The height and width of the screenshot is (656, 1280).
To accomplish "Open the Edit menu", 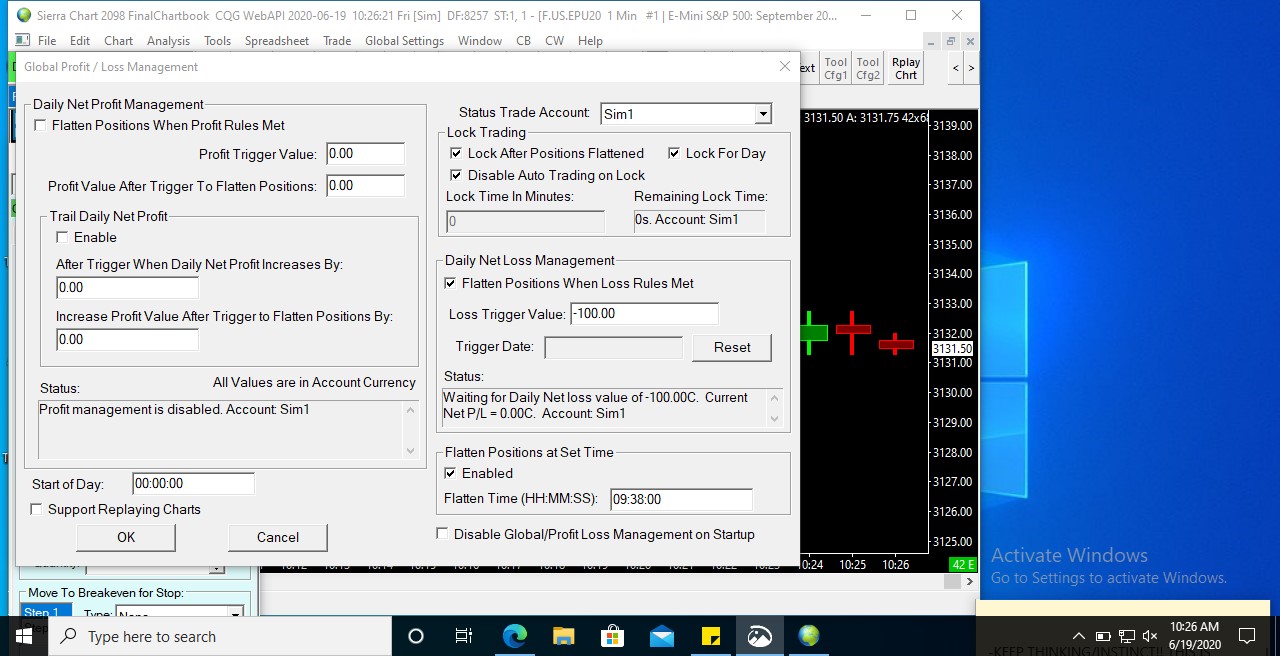I will 80,41.
